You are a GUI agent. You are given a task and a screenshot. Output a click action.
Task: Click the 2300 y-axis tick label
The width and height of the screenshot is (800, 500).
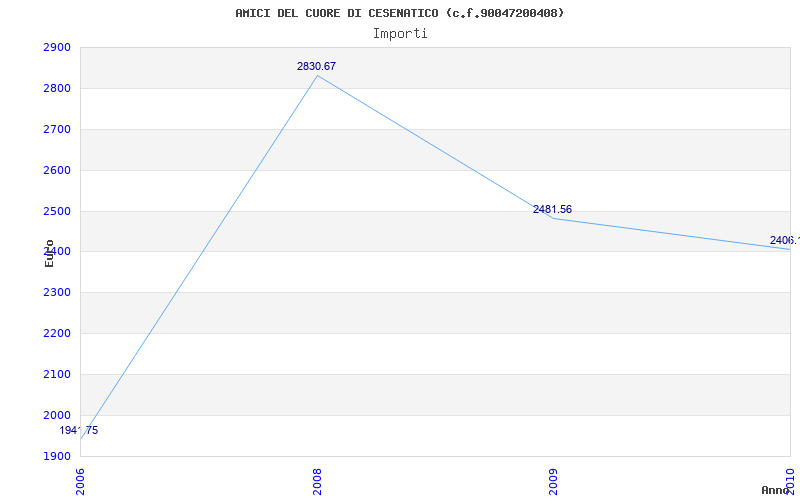coord(57,293)
